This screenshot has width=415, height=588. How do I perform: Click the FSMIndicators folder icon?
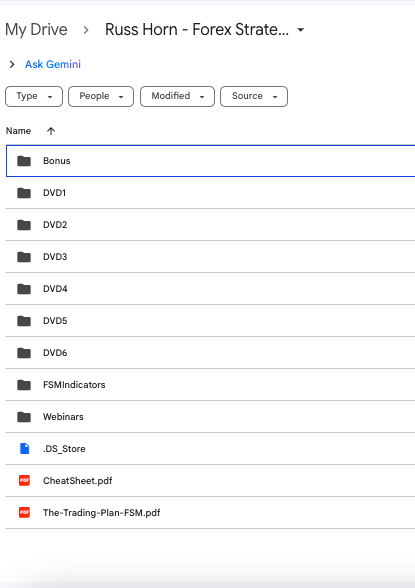click(x=24, y=385)
